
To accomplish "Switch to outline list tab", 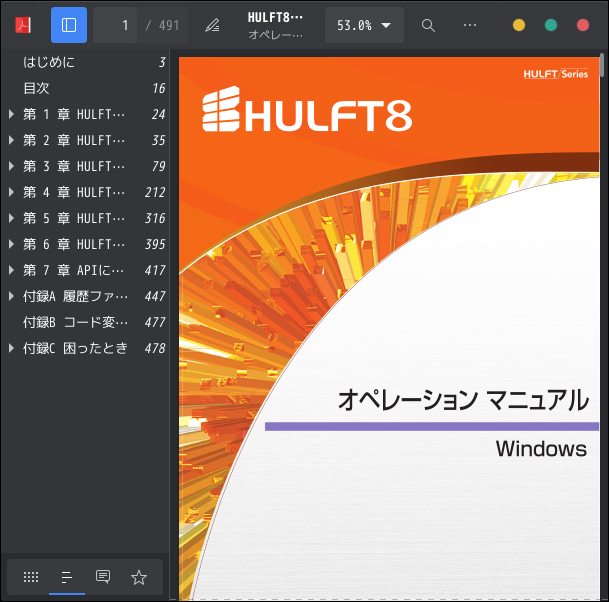I will click(x=67, y=577).
